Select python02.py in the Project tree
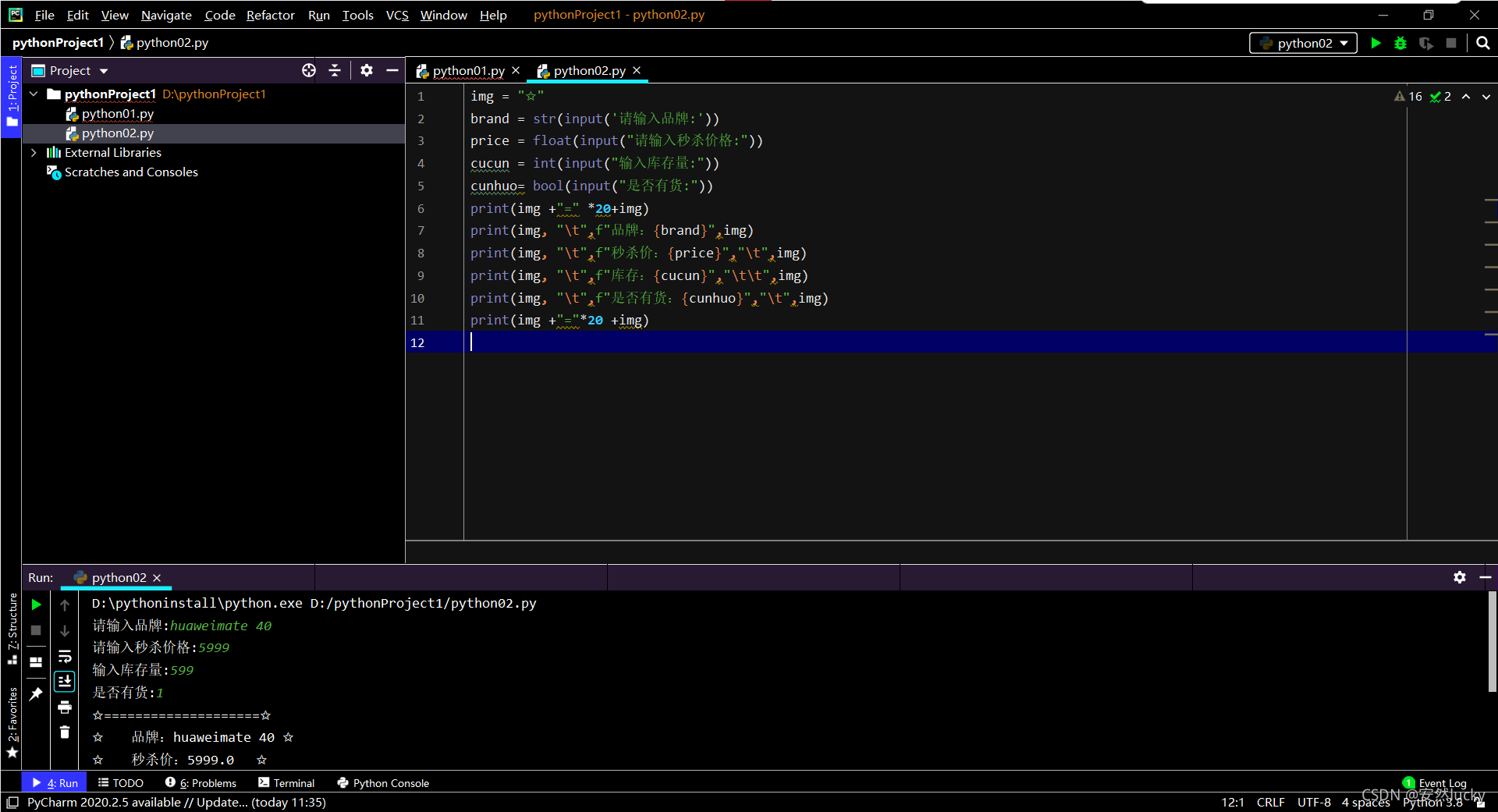 [117, 133]
